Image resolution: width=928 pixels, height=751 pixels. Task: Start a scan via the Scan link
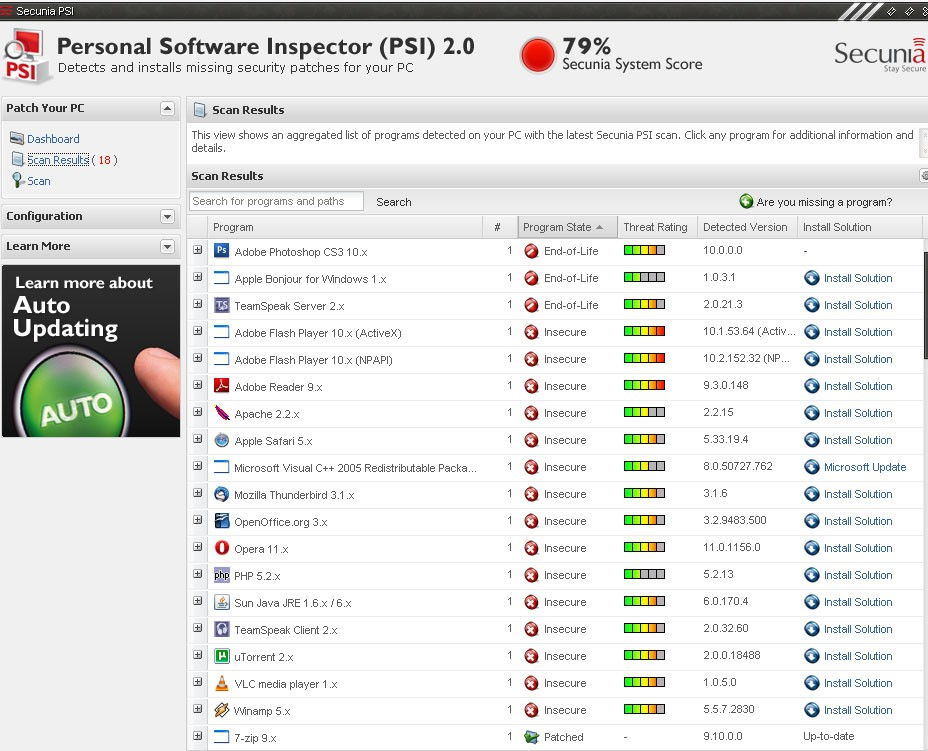coord(38,181)
